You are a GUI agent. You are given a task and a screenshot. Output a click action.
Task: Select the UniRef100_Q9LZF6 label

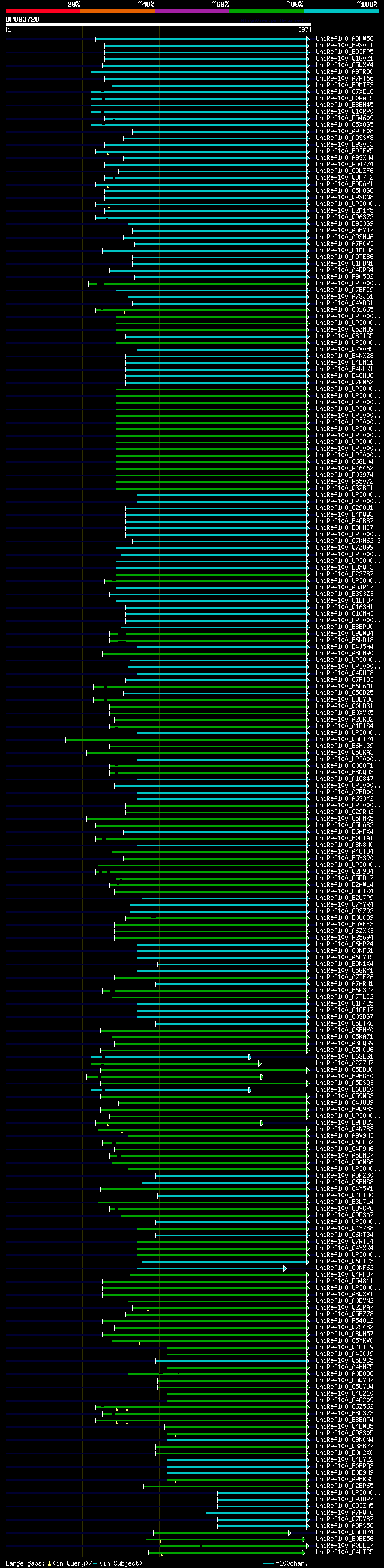click(344, 171)
